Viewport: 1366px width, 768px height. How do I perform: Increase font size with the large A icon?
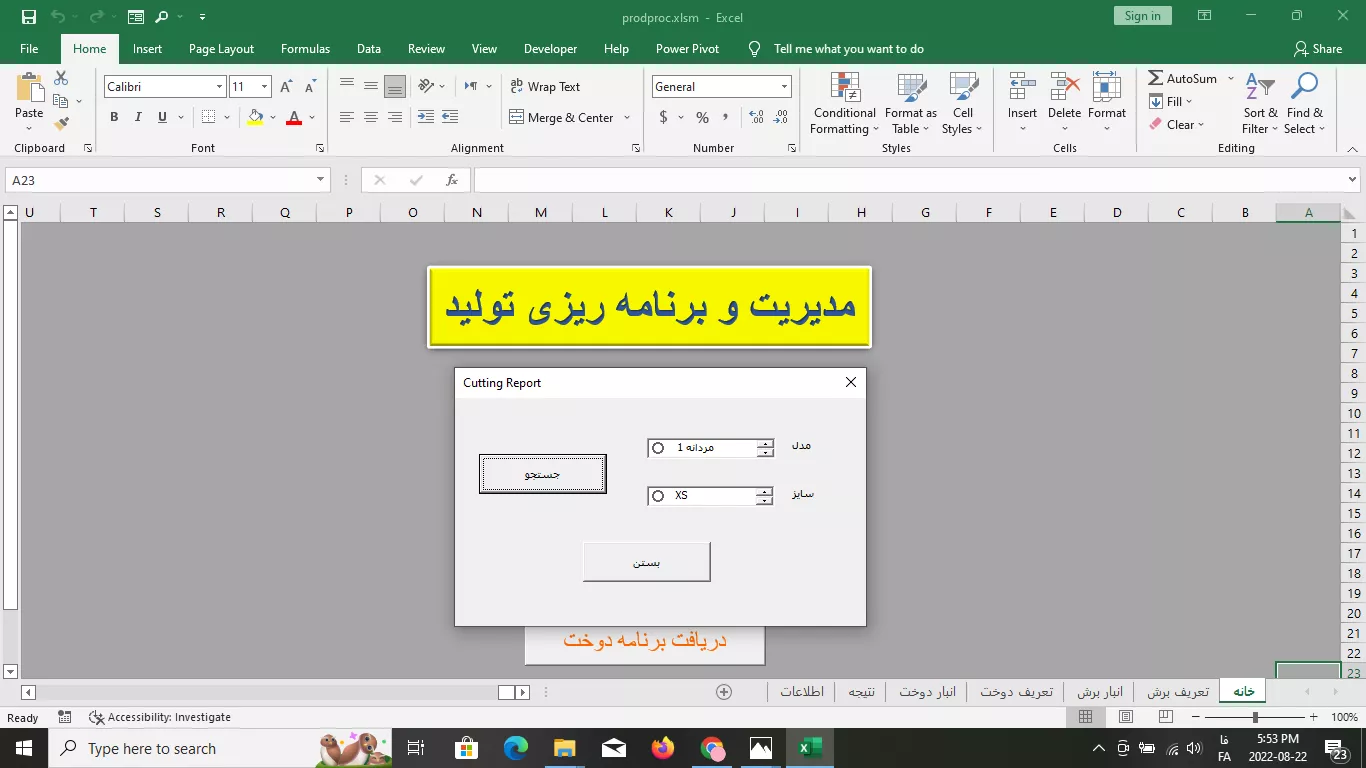286,87
